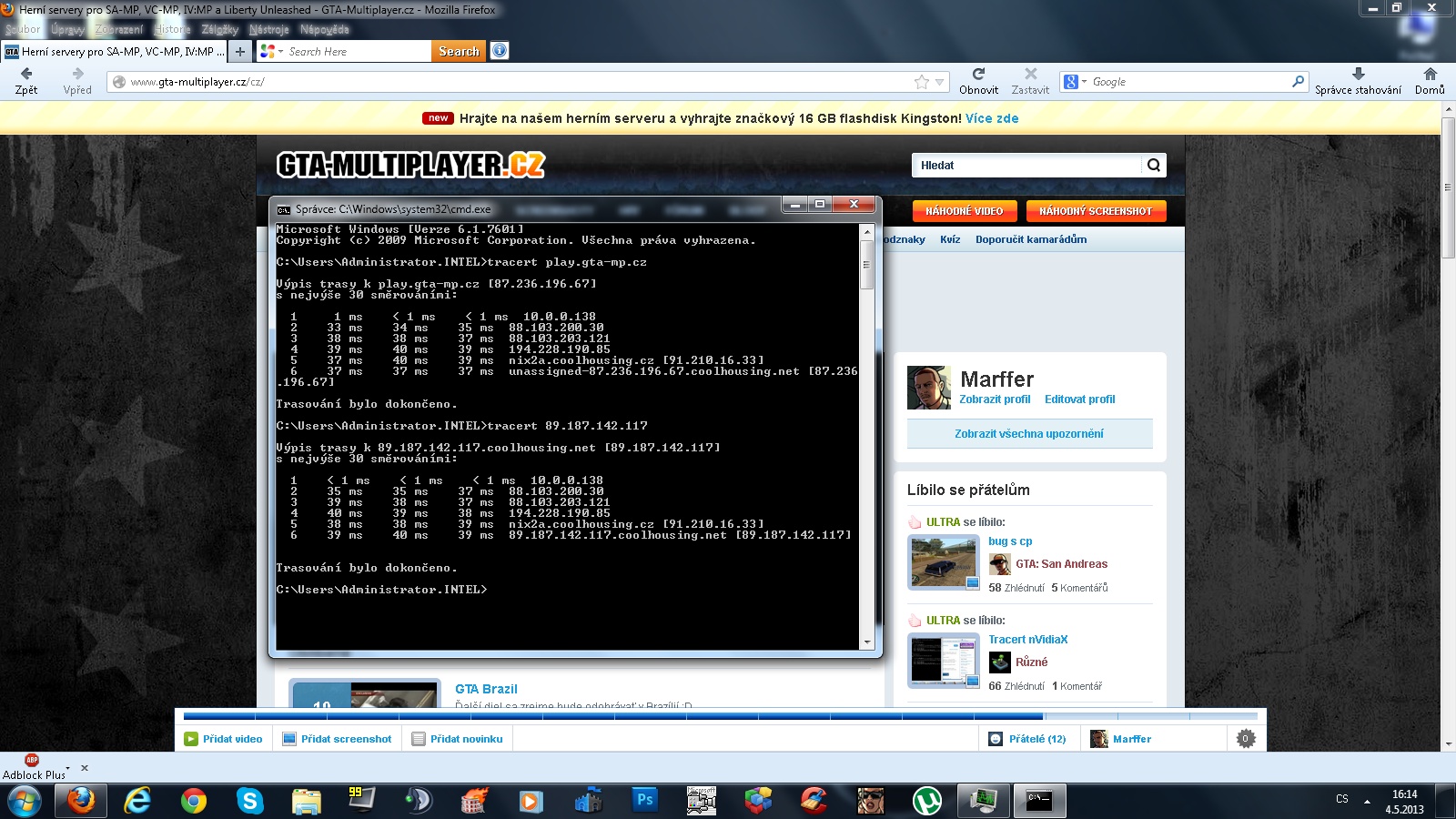Open Editovat profil link
This screenshot has width=1456, height=819.
click(x=1079, y=399)
